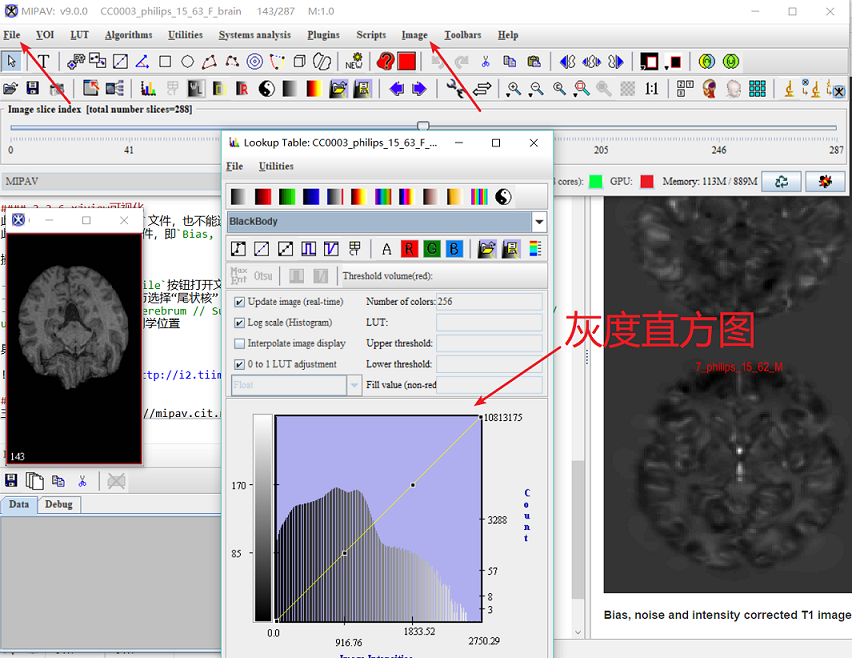Viewport: 852px width, 658px height.
Task: Click the magnify zoom-in icon
Action: 513,89
